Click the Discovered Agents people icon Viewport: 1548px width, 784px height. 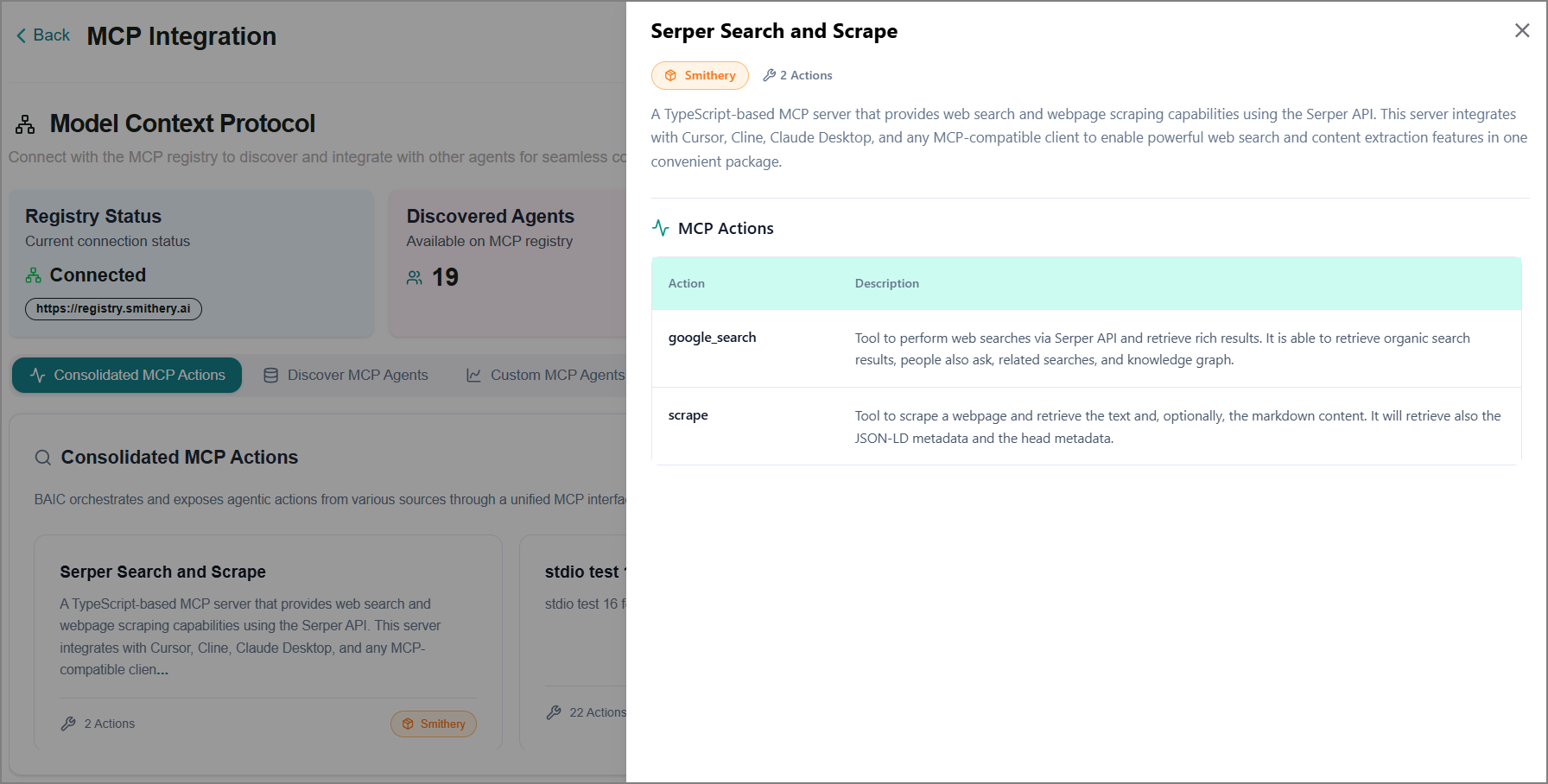pyautogui.click(x=415, y=278)
